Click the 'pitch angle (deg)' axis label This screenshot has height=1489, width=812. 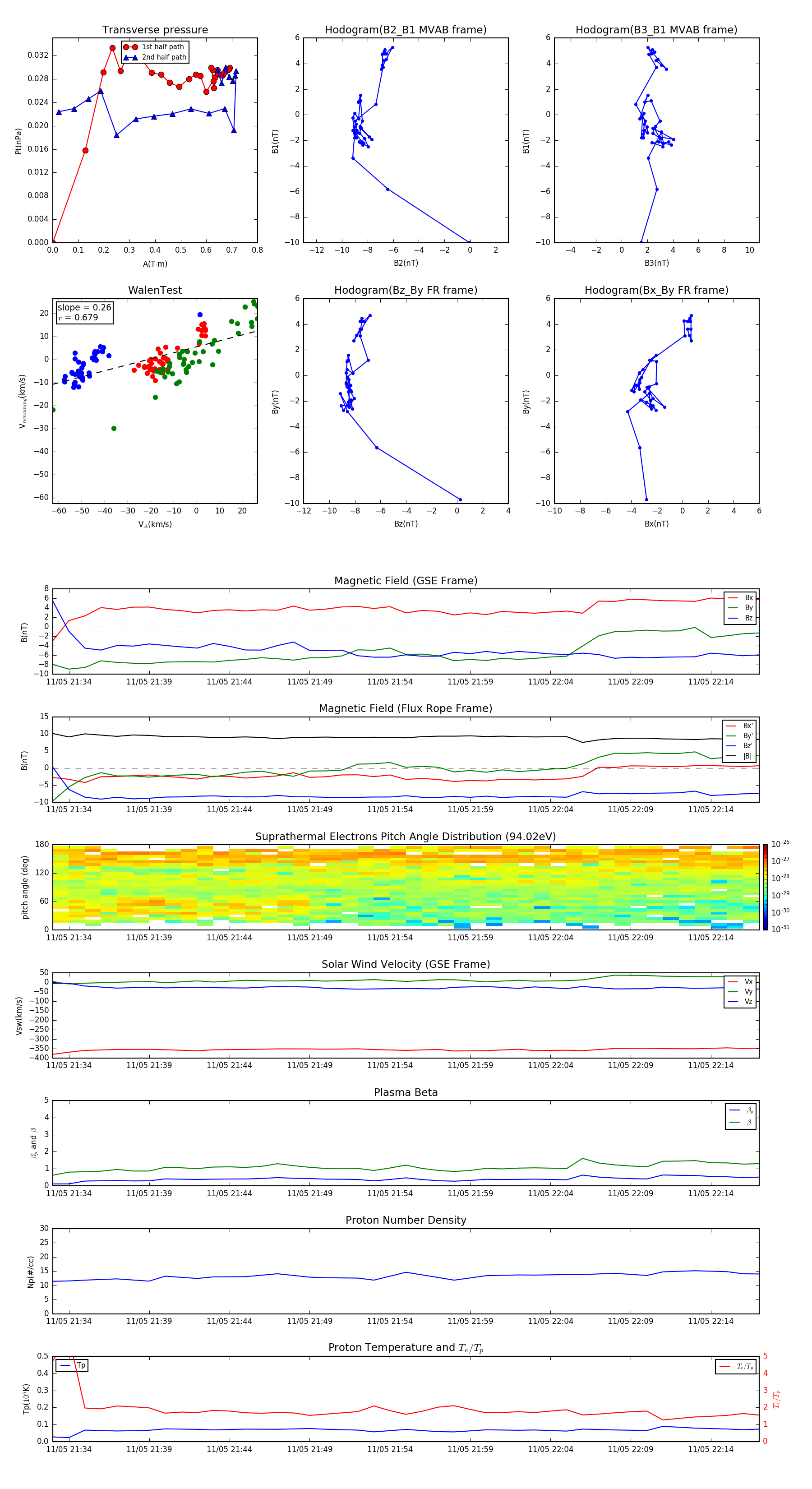coord(25,887)
